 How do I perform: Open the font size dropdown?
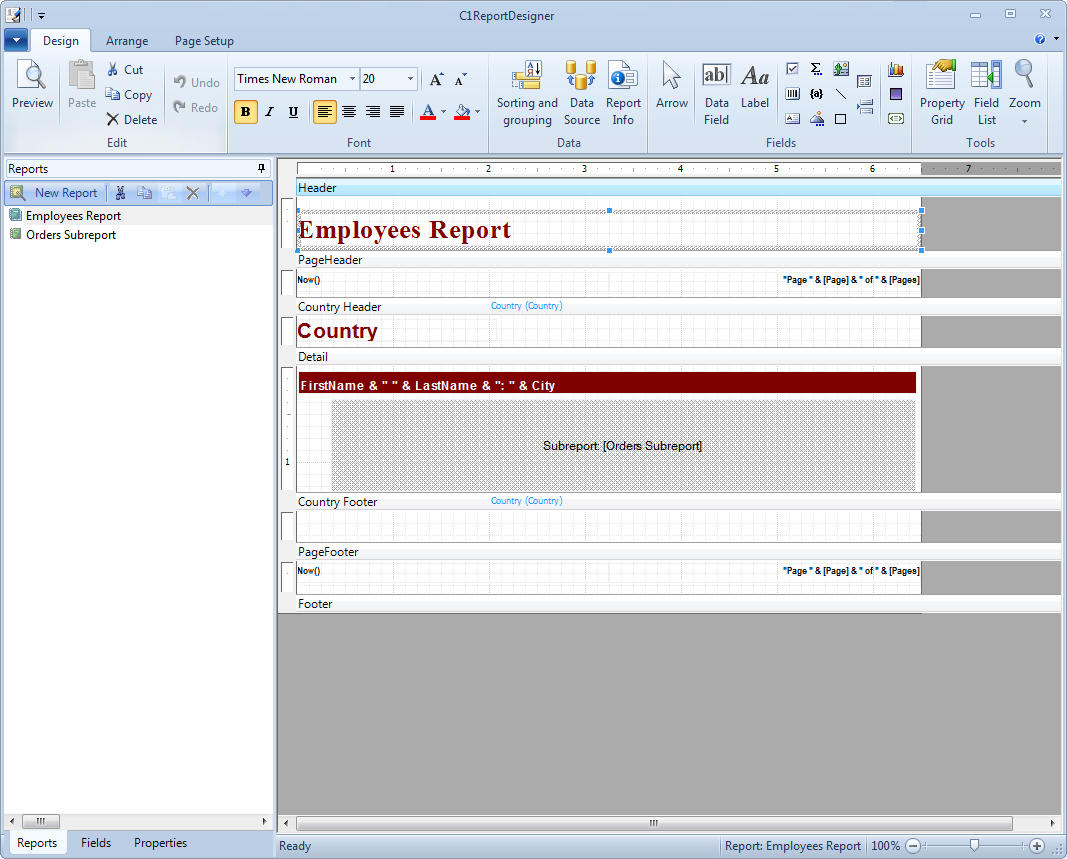(x=410, y=79)
